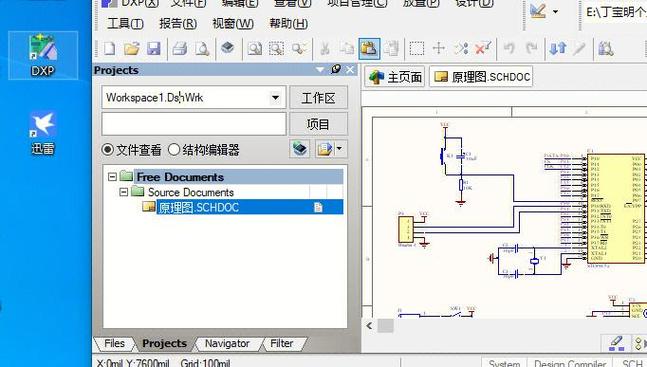
Task: Click the Zoom Area toolbar icon
Action: [276, 49]
